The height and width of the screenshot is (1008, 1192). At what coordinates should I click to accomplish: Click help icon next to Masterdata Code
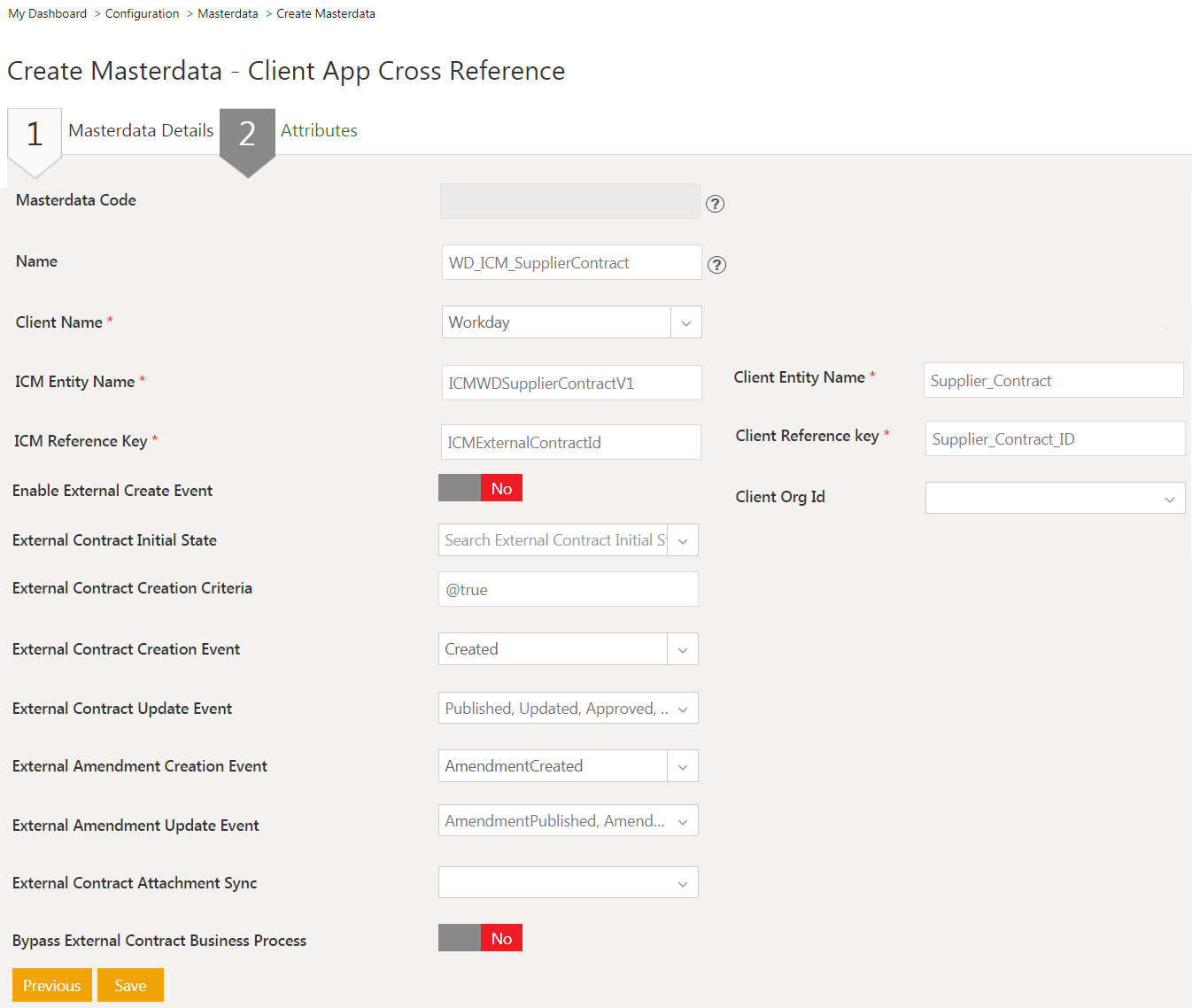tap(715, 204)
